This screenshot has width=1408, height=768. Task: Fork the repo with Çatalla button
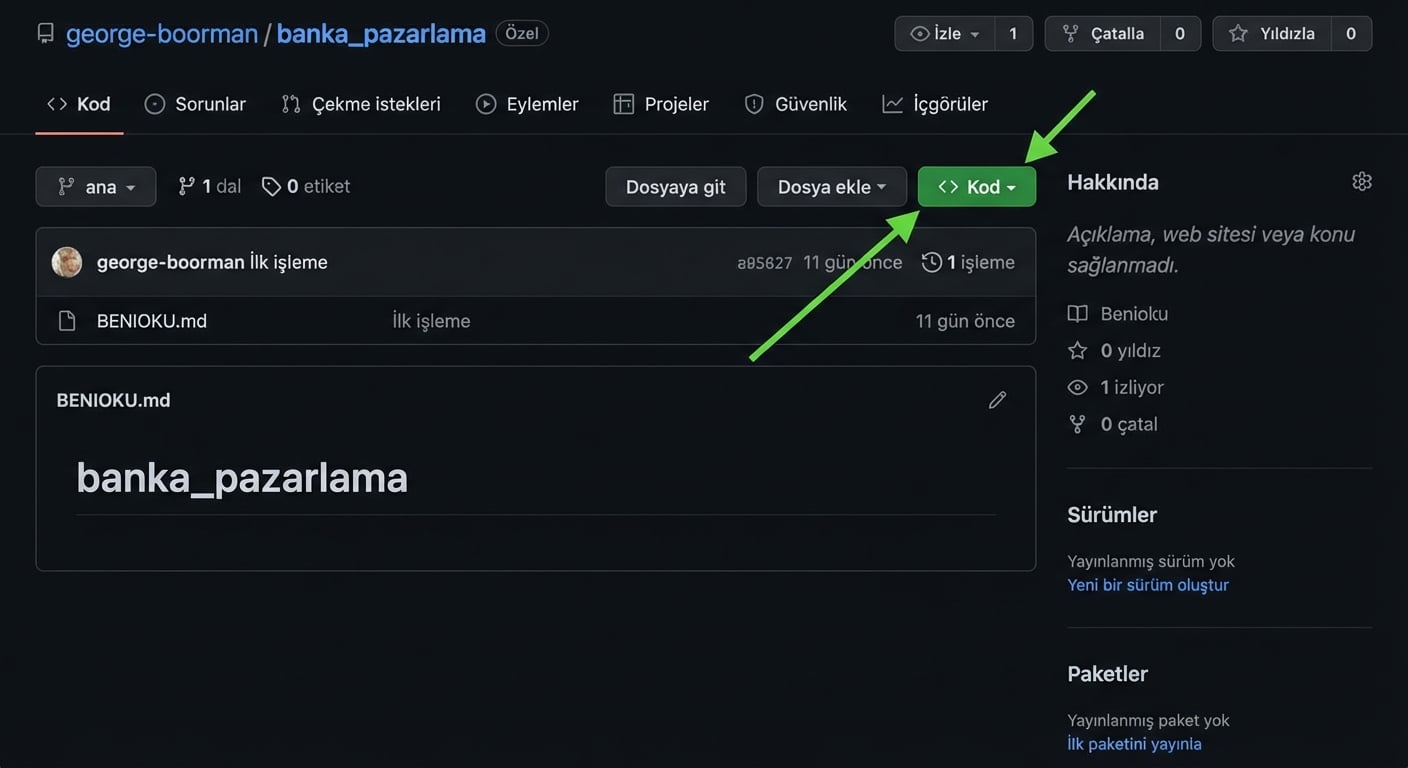(1103, 34)
